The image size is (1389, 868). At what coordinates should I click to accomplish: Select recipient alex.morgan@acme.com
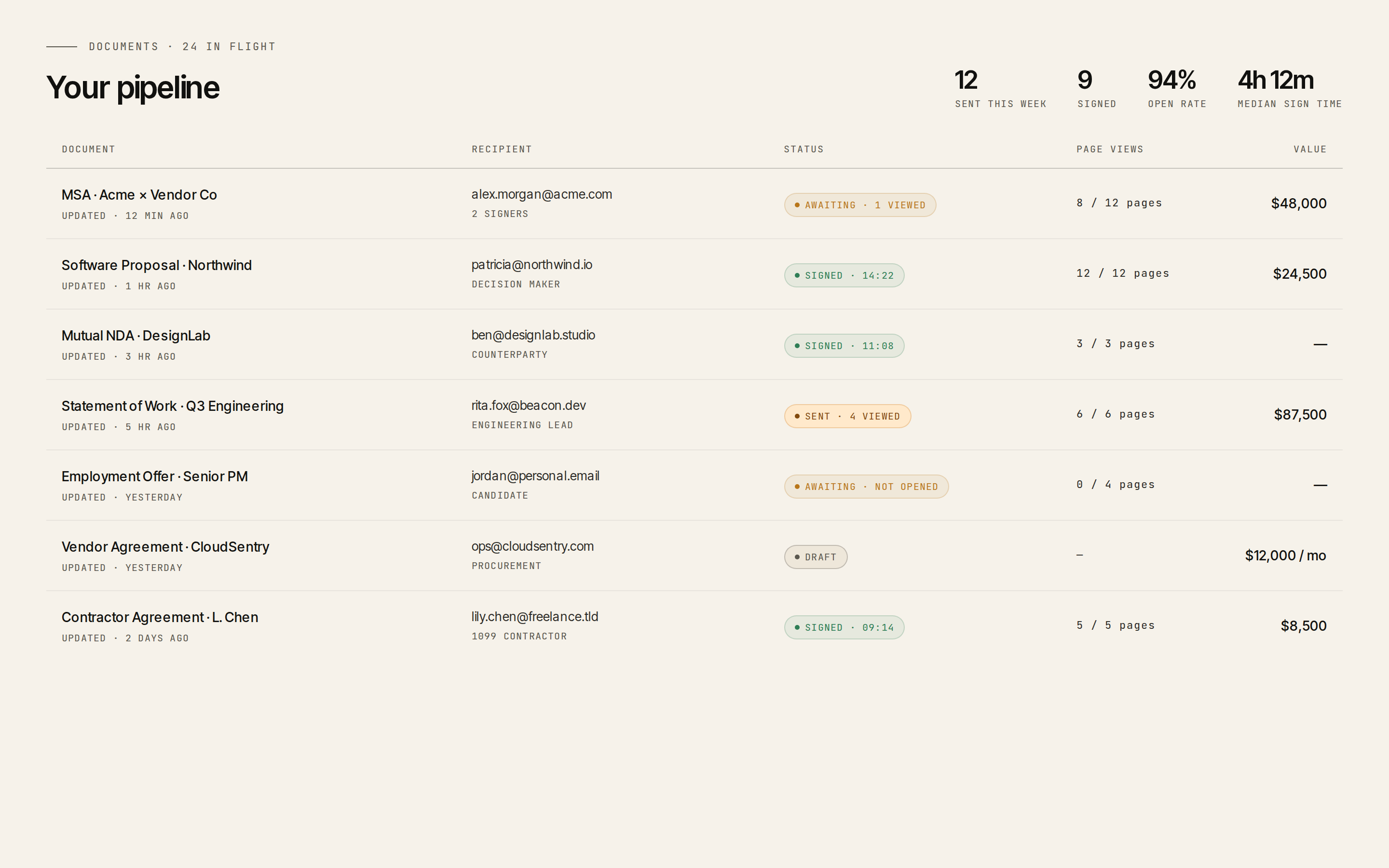point(542,195)
